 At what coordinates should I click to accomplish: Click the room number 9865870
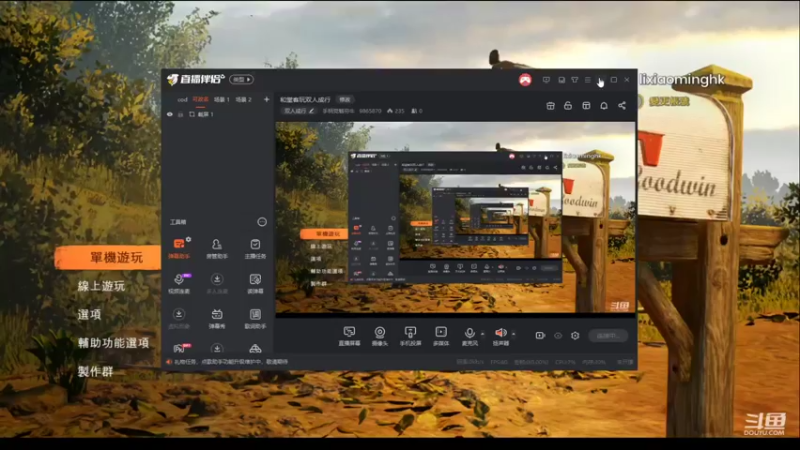(x=370, y=111)
